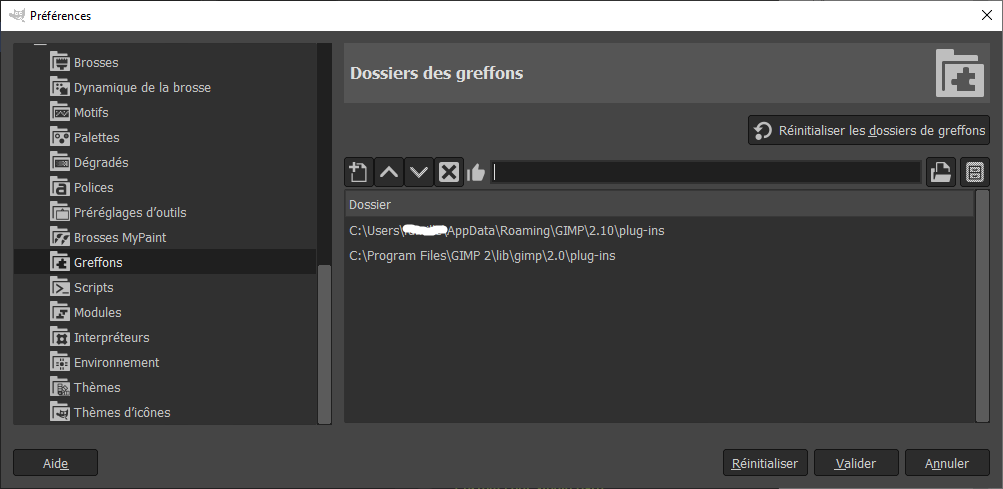
Task: Add a new folder with the new-document icon
Action: (359, 172)
